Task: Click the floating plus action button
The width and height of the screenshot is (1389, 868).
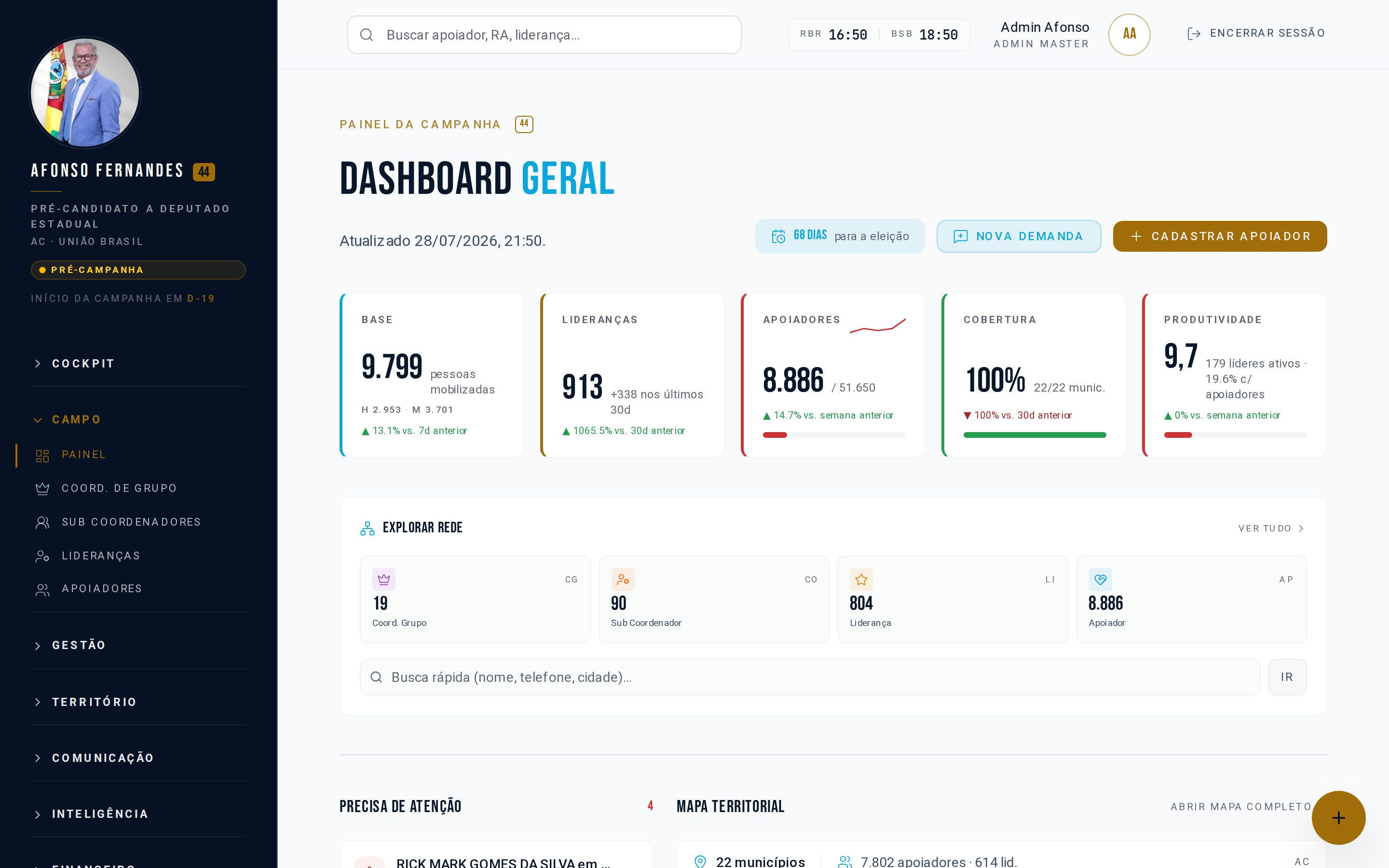Action: [x=1338, y=817]
